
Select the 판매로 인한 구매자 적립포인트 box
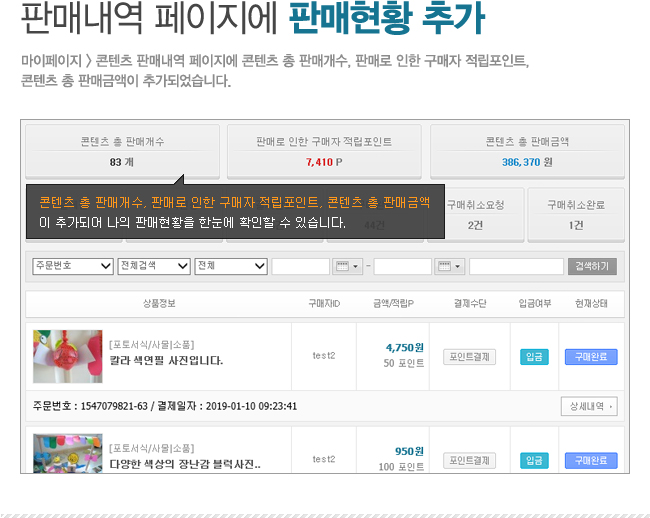(x=324, y=152)
